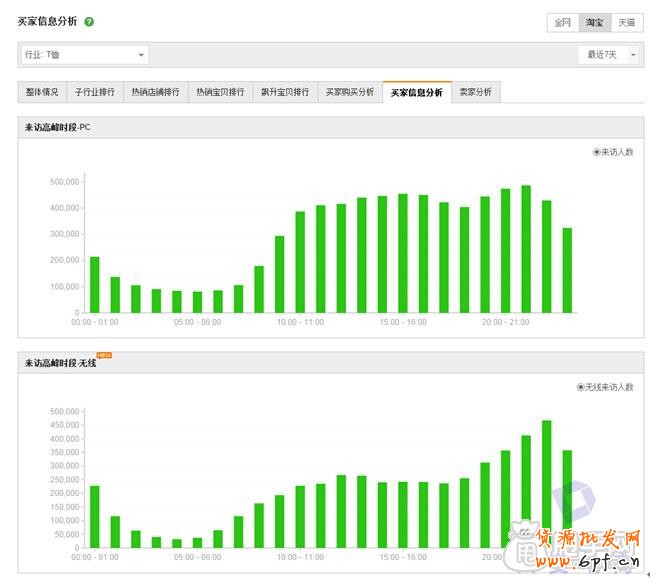Expand the 最近7天 date range dropdown
The height and width of the screenshot is (583, 650).
coord(608,55)
